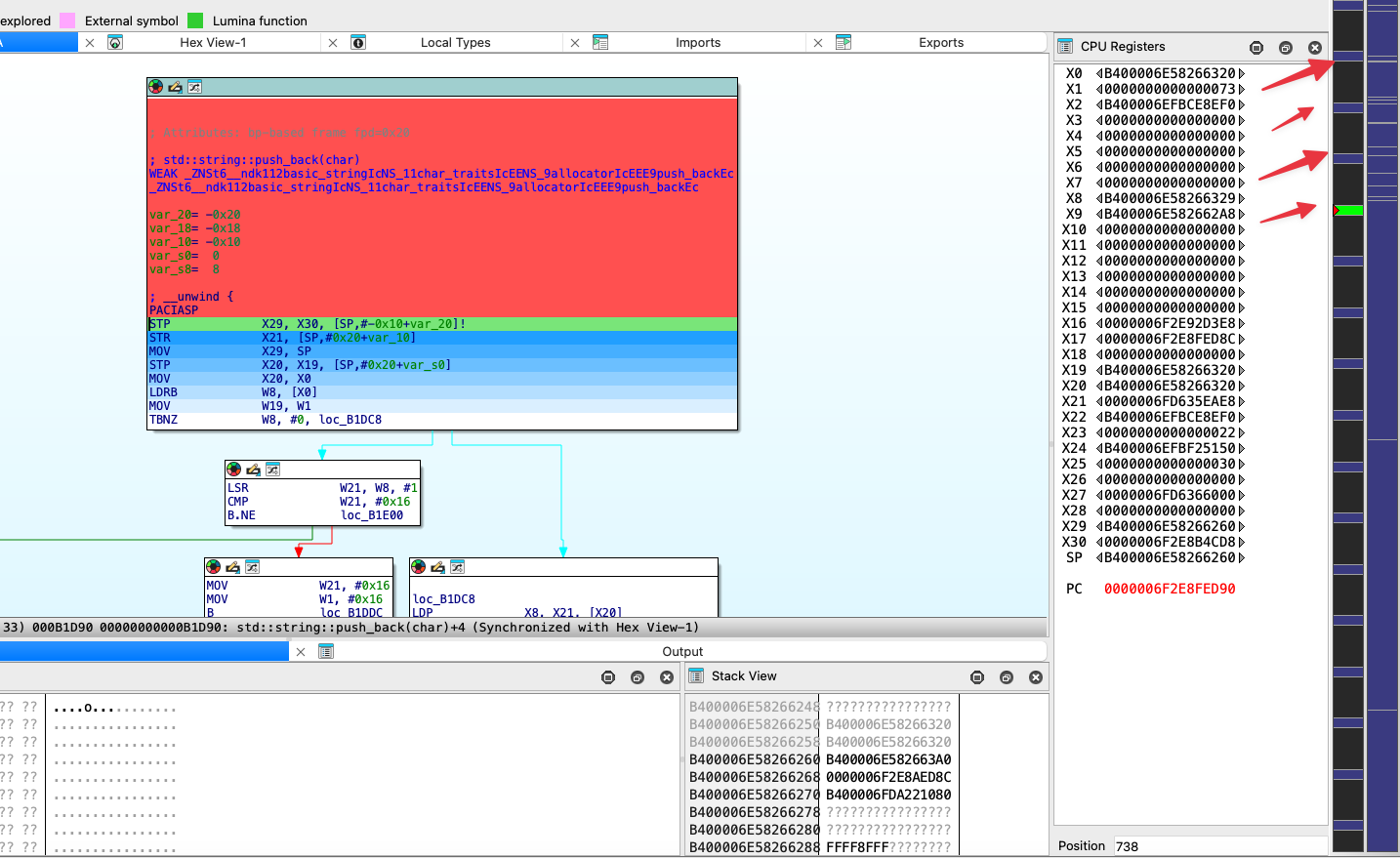Click the Hex View-1 tab icon
The height and width of the screenshot is (858, 1400).
coord(115,43)
